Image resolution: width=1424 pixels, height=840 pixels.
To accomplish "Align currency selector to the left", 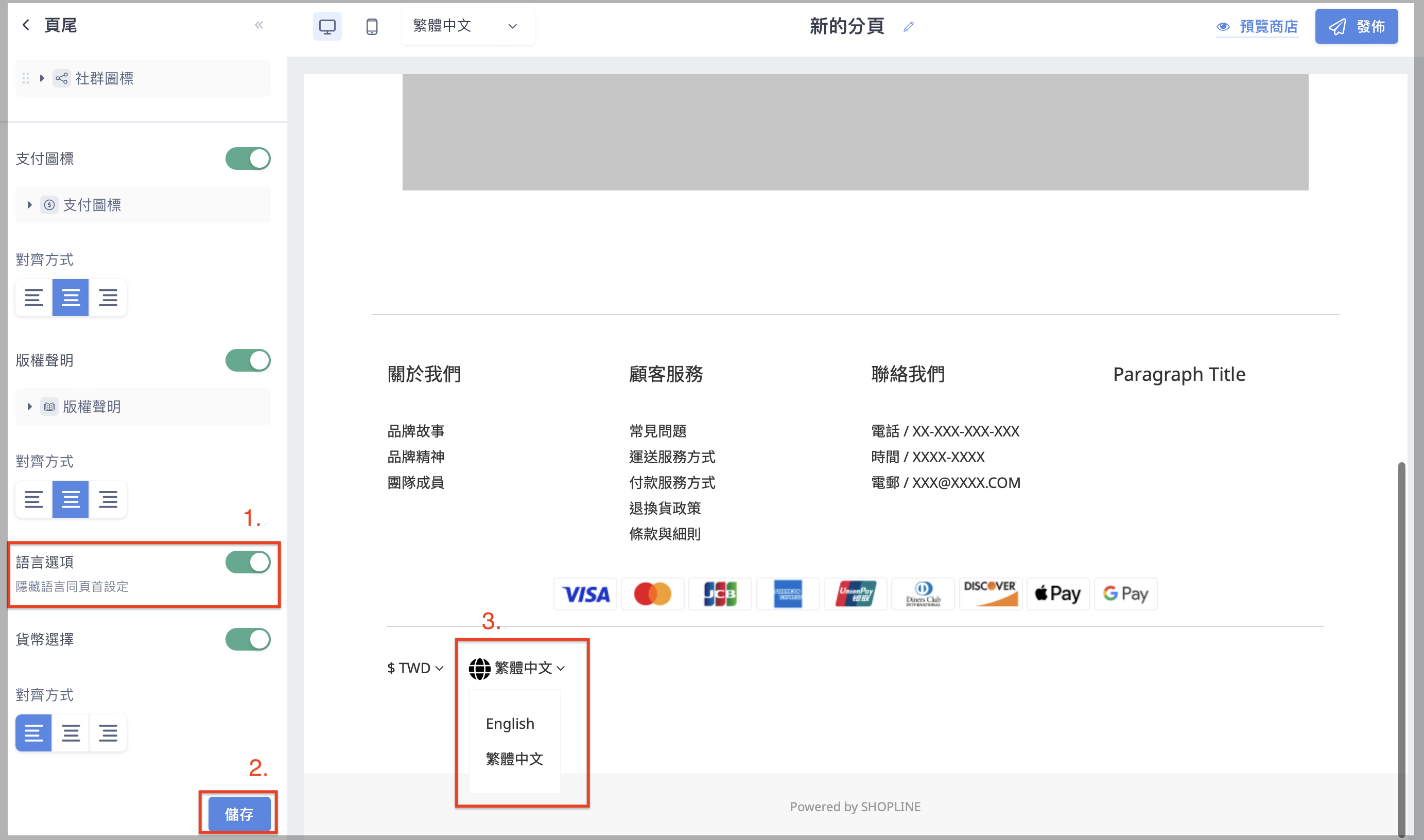I will coord(34,732).
